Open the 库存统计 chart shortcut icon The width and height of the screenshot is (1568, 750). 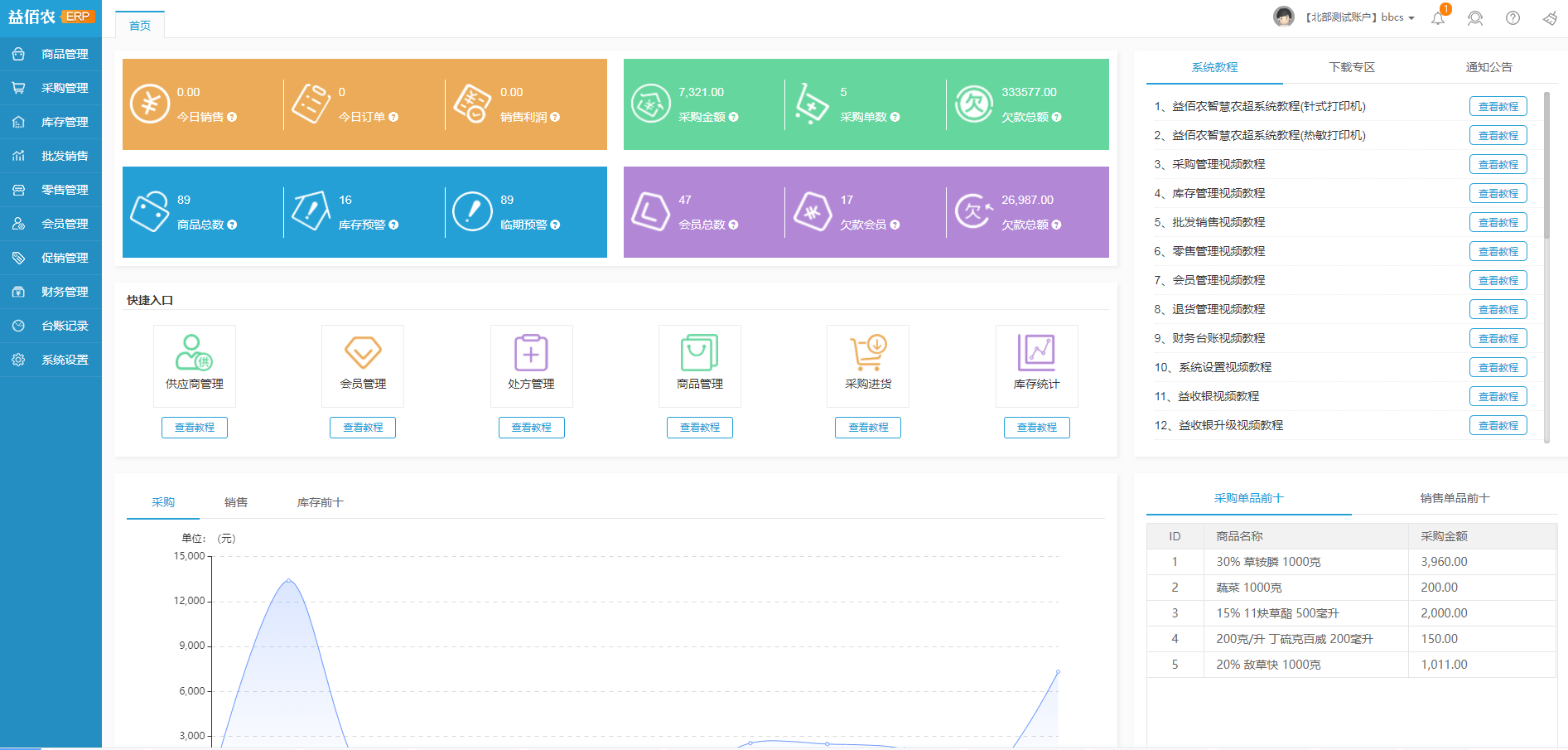pyautogui.click(x=1036, y=352)
